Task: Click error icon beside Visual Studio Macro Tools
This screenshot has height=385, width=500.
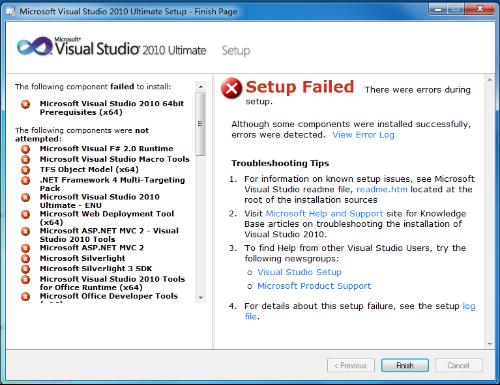Action: point(25,160)
